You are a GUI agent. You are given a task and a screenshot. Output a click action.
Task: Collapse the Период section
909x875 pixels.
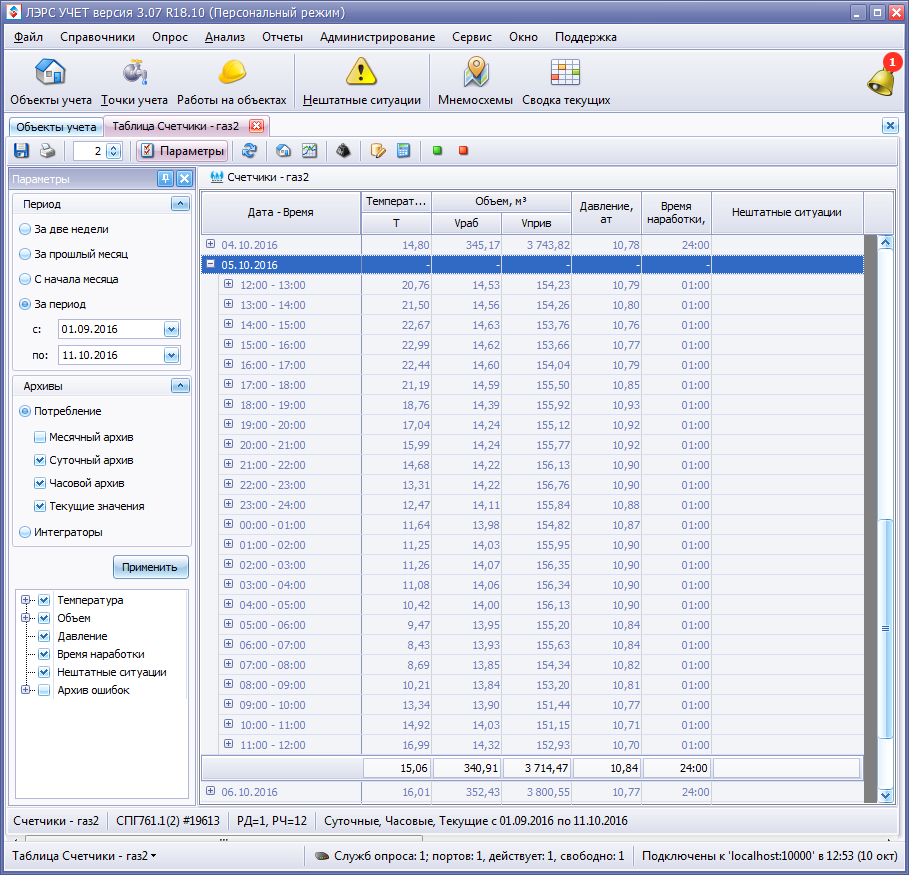pos(180,204)
